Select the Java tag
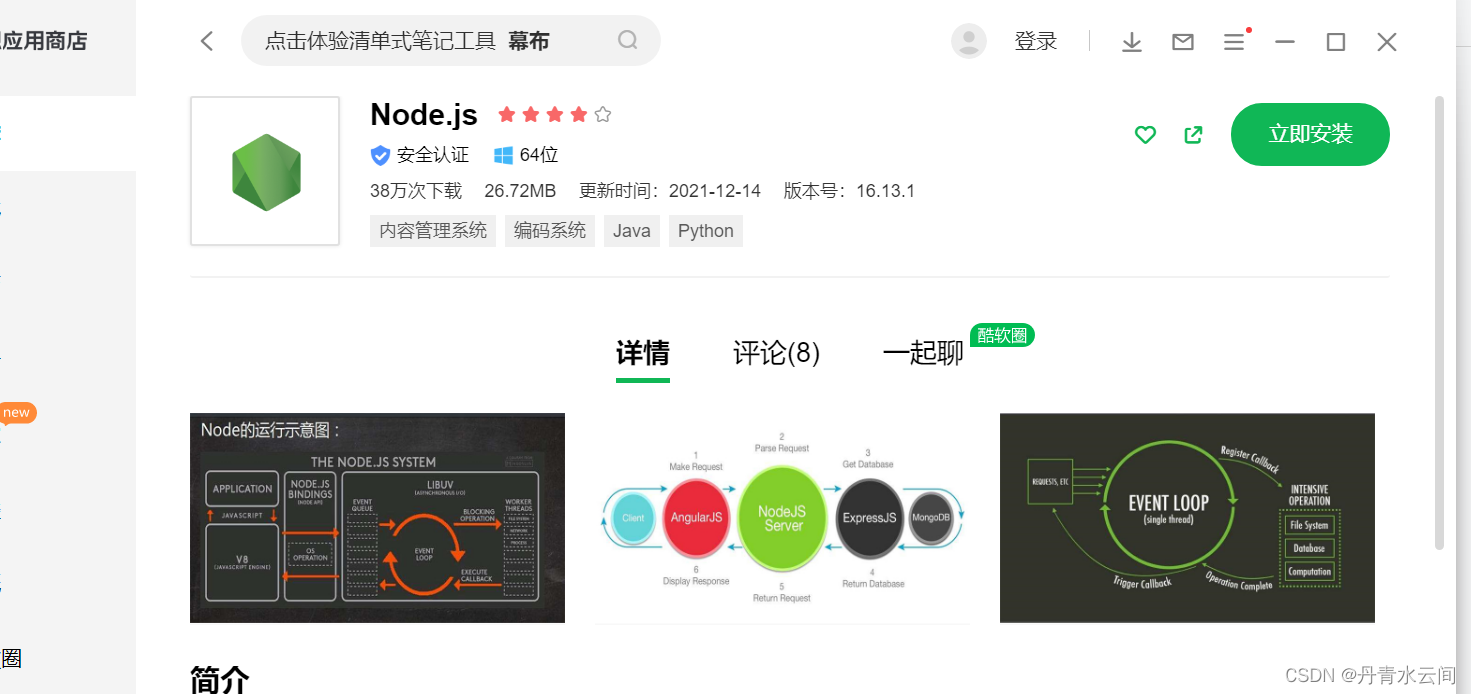 point(632,230)
